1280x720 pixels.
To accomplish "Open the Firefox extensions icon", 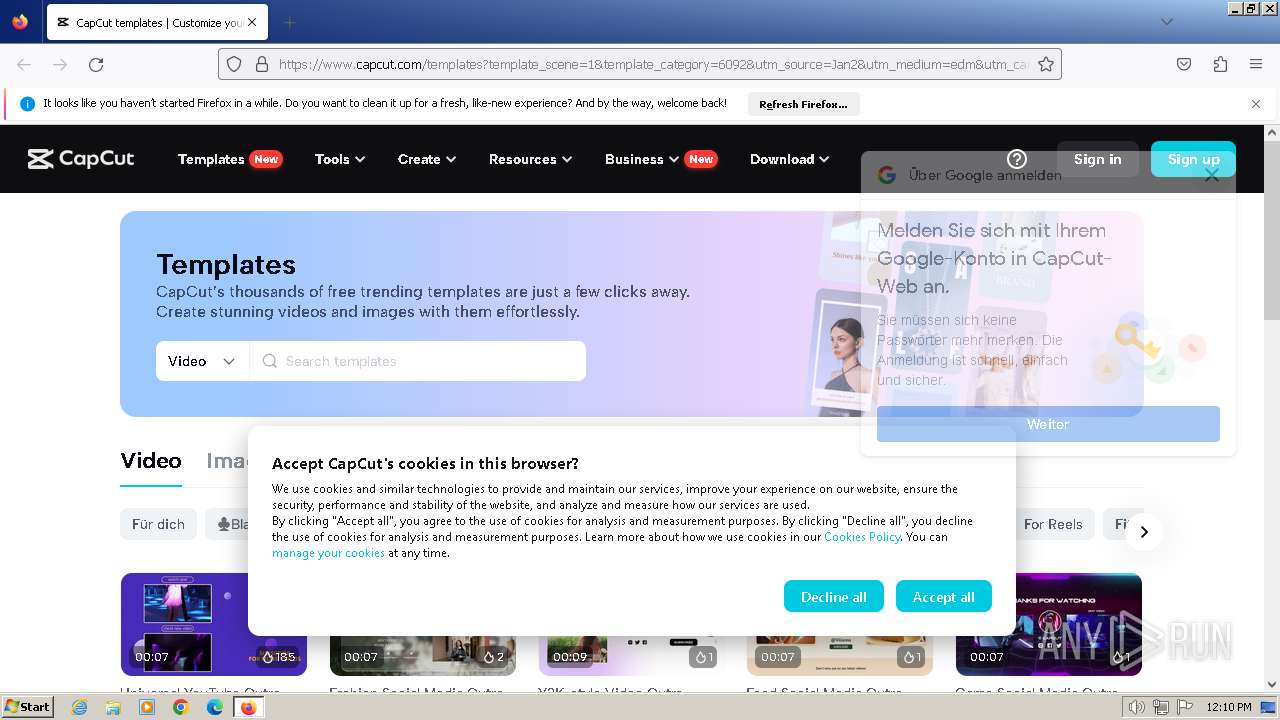I will coord(1220,64).
